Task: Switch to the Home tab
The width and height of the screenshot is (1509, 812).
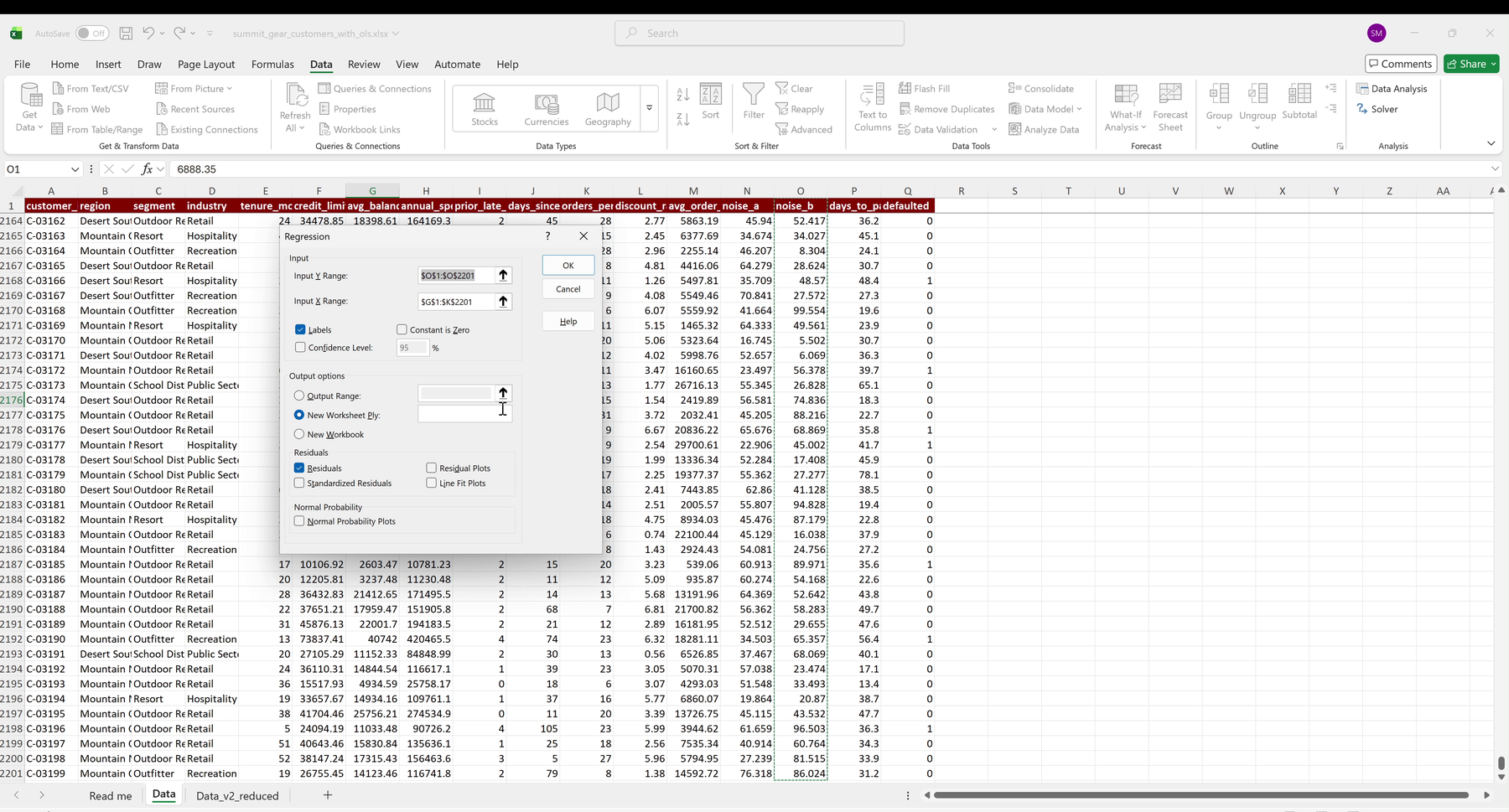Action: [x=65, y=64]
